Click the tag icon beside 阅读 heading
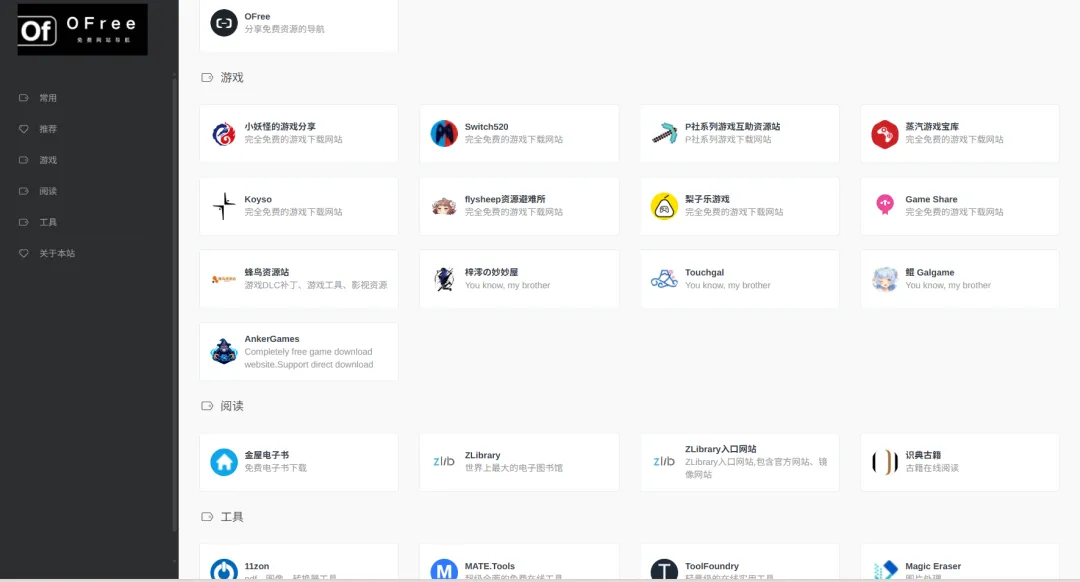Screen dimensions: 1080x582 coord(207,406)
